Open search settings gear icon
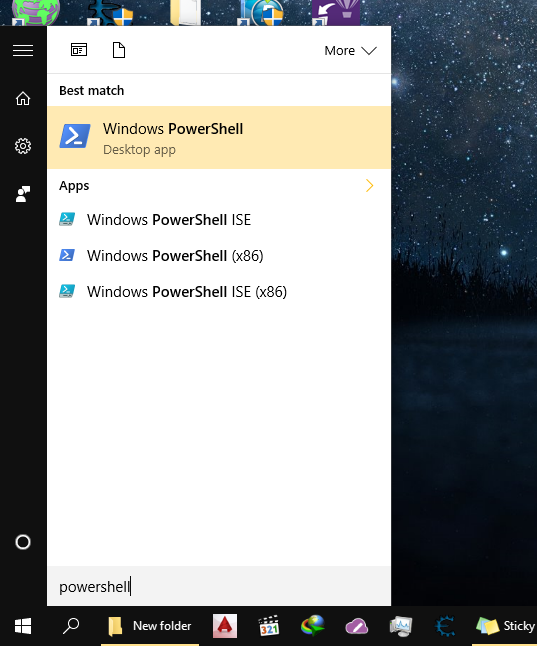537x647 pixels. [23, 146]
